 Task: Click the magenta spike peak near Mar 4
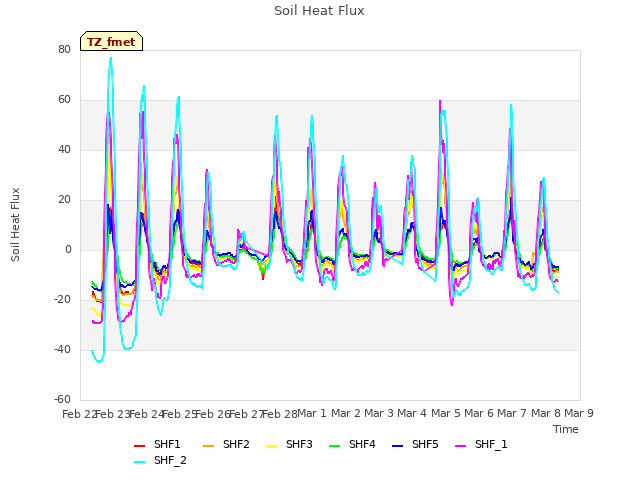tap(440, 101)
